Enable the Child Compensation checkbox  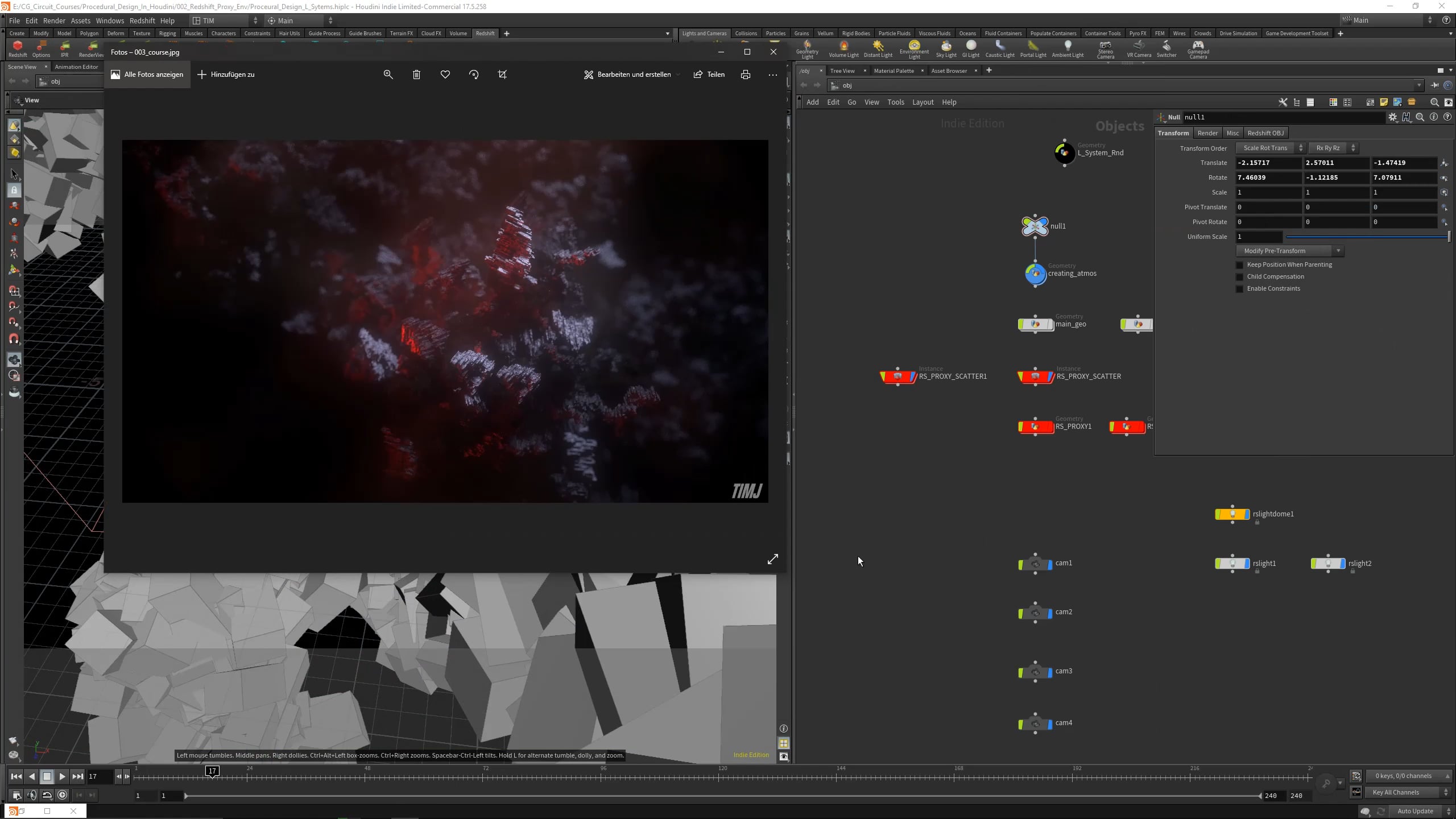tap(1239, 277)
